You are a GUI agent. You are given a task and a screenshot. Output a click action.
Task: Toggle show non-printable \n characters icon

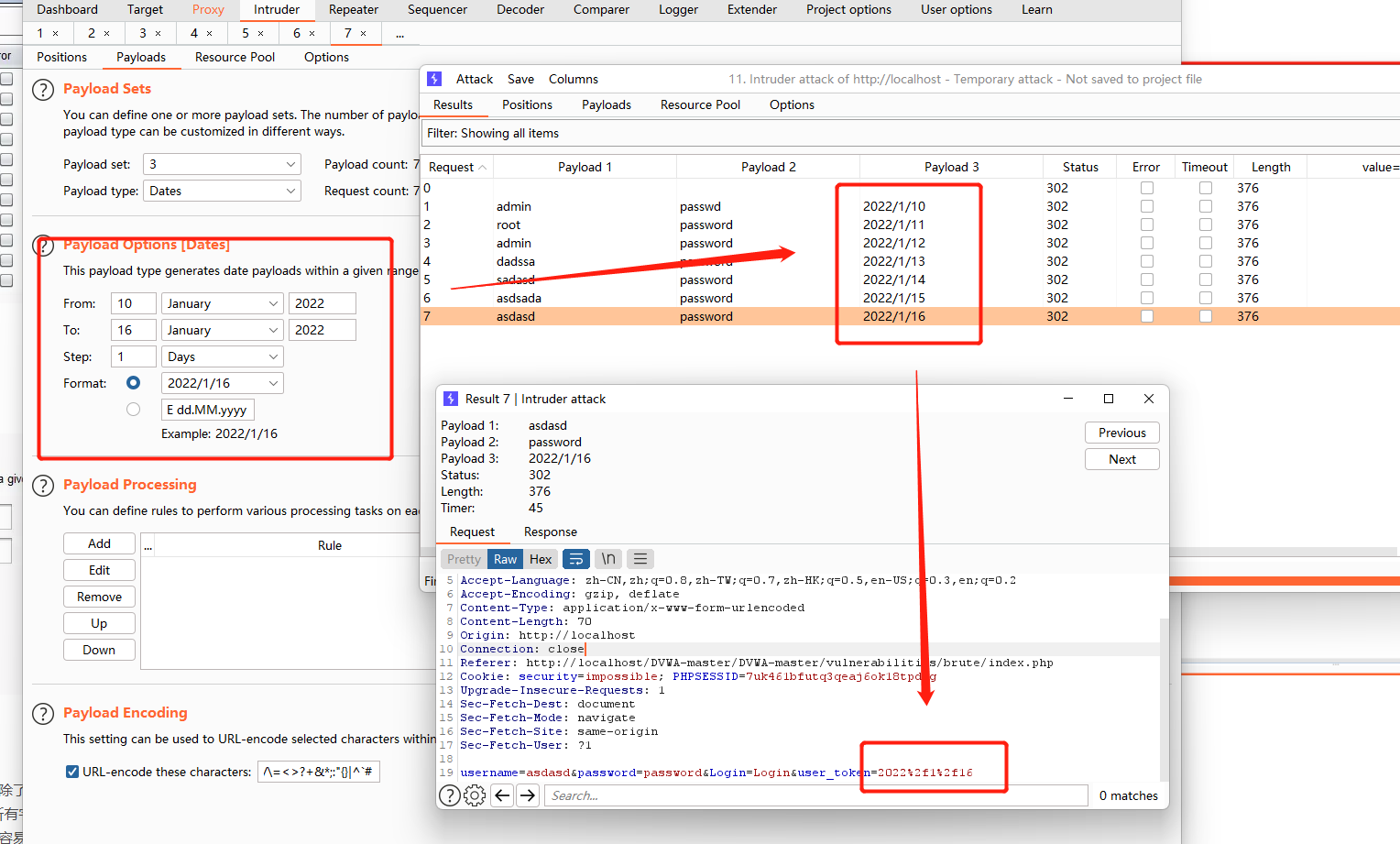tap(608, 559)
